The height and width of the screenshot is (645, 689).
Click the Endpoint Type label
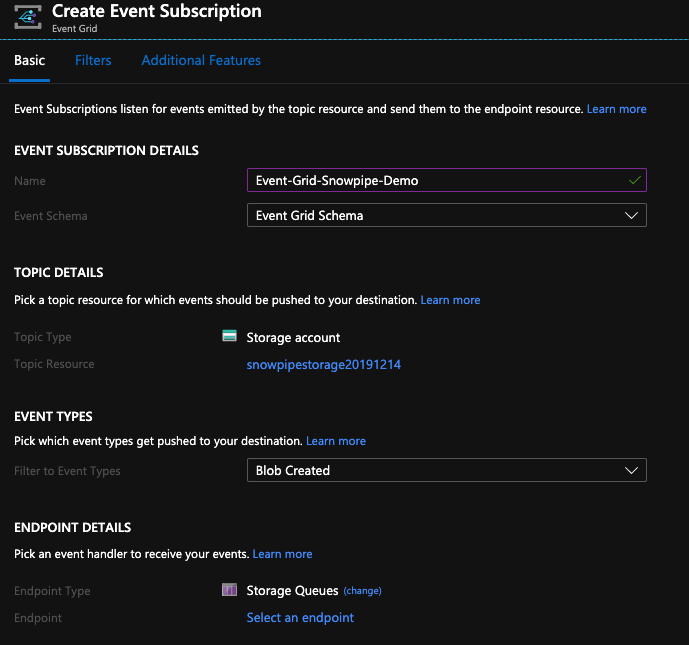pyautogui.click(x=52, y=591)
